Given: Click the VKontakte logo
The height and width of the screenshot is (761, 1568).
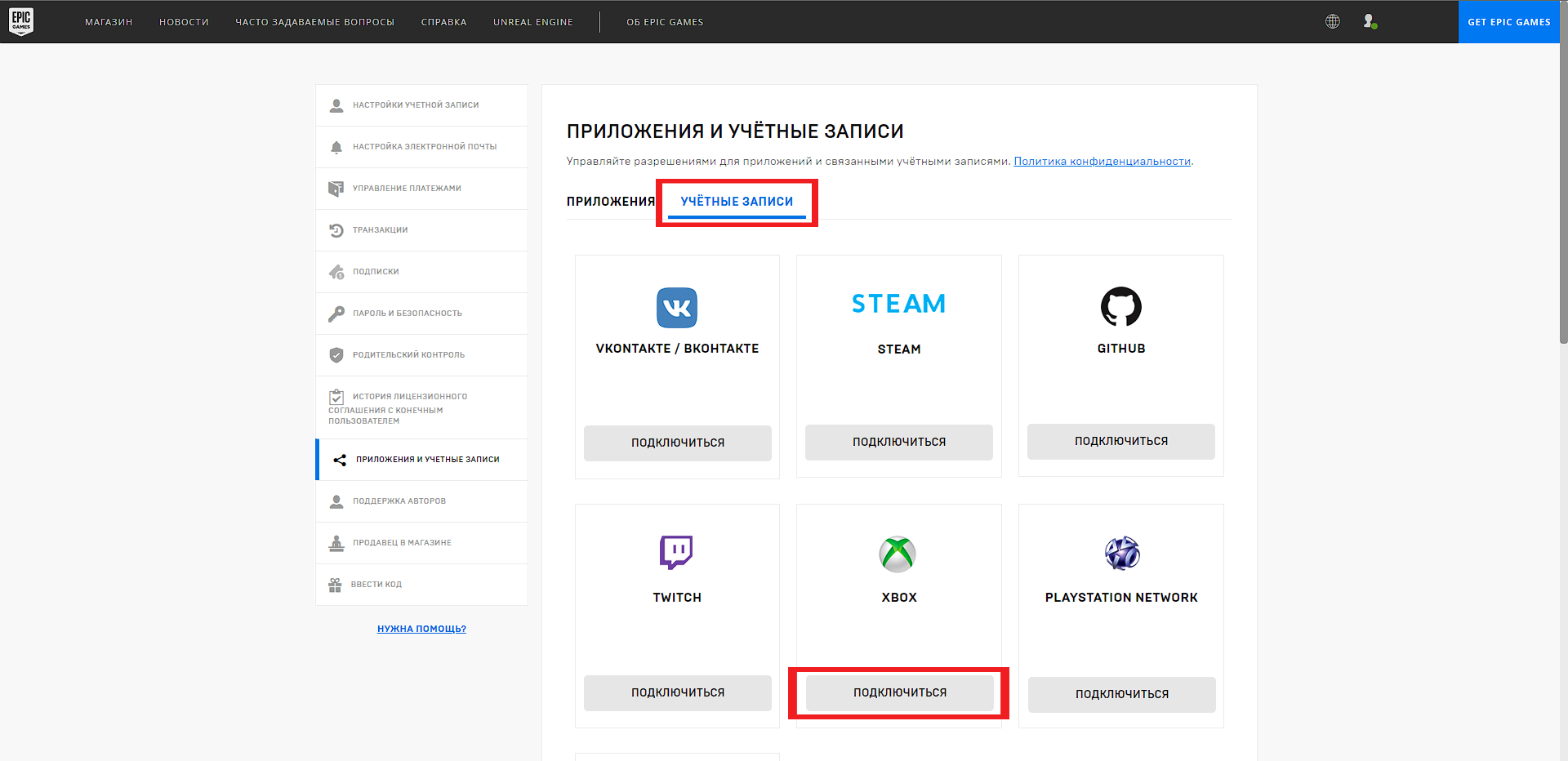Looking at the screenshot, I should pos(677,308).
